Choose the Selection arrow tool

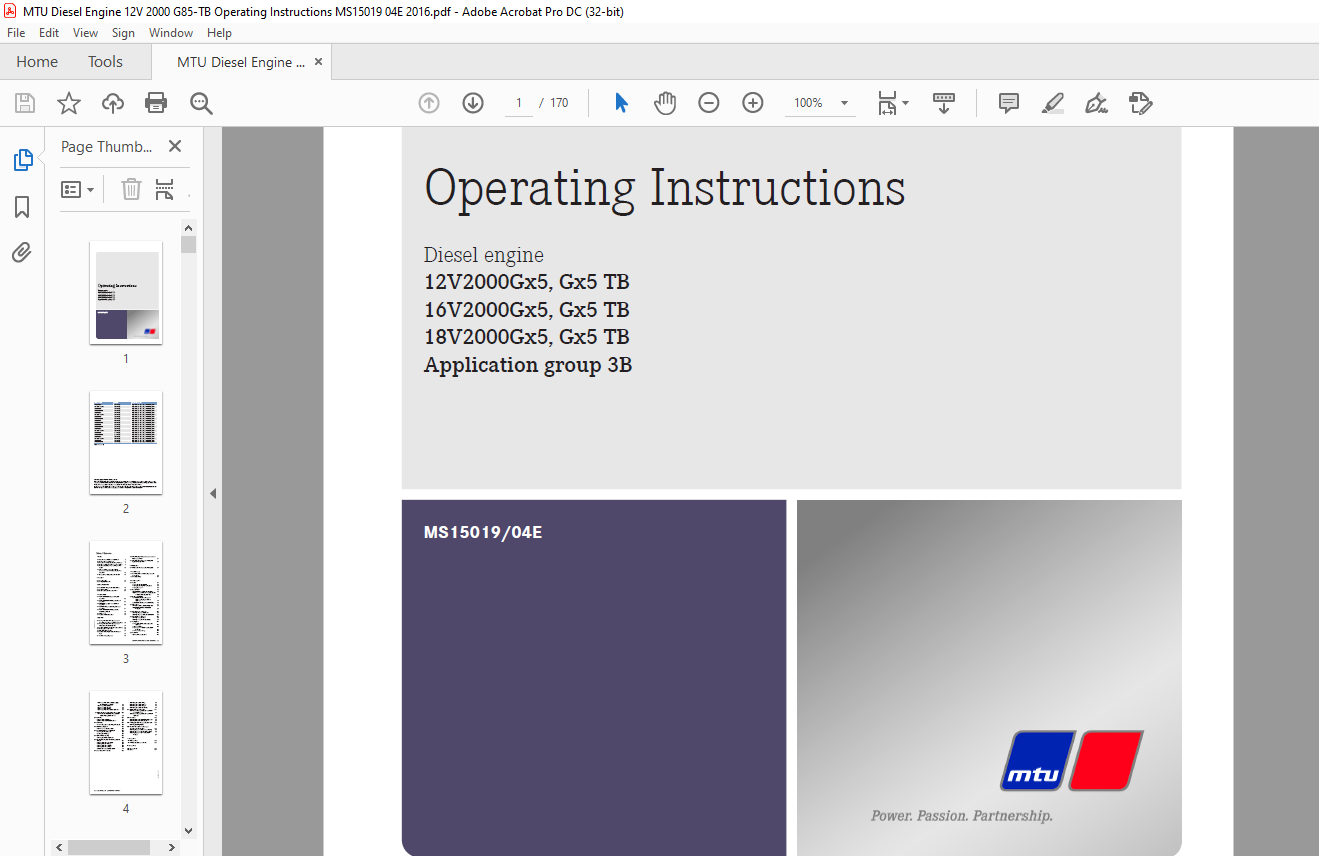click(x=621, y=103)
